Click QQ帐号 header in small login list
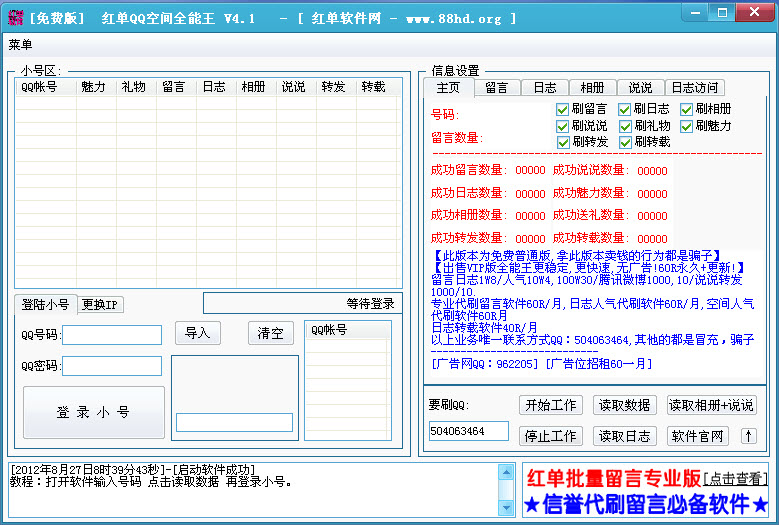This screenshot has width=779, height=525. [347, 330]
